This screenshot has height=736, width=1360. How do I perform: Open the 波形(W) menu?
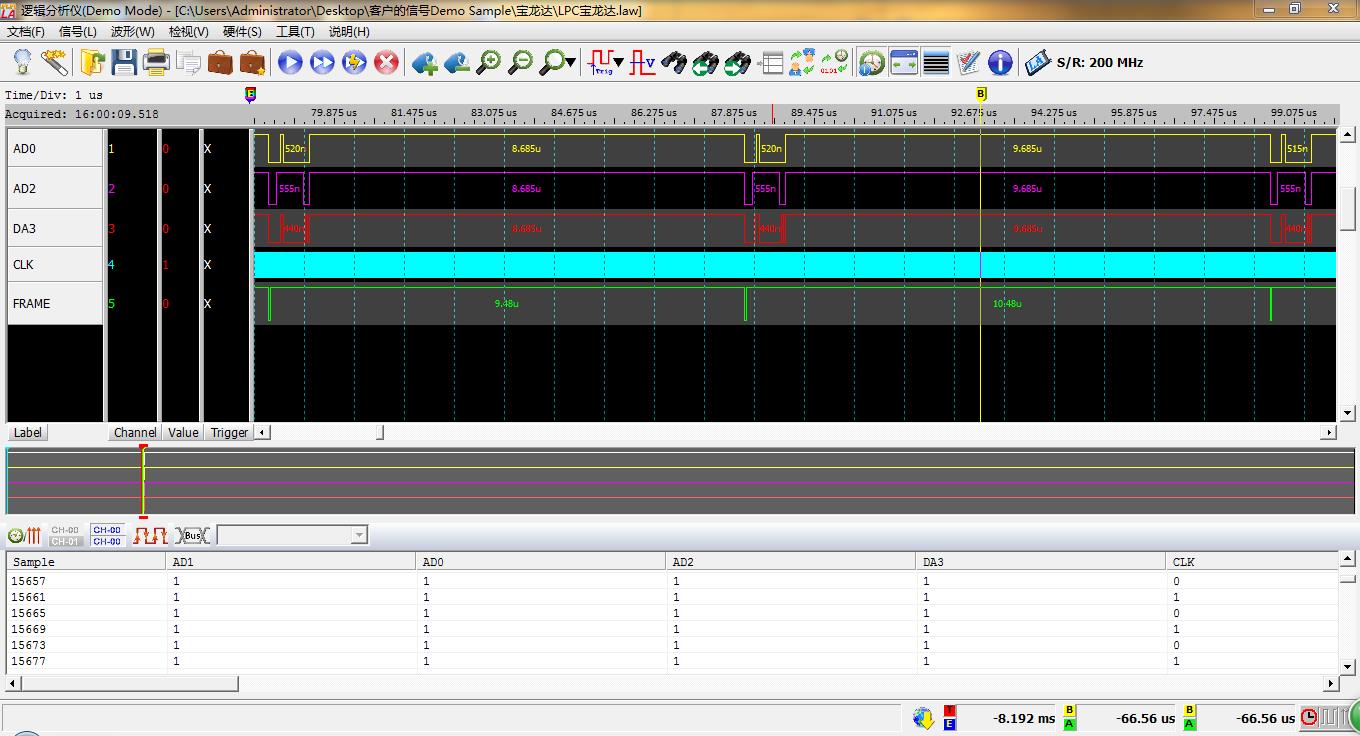point(132,31)
